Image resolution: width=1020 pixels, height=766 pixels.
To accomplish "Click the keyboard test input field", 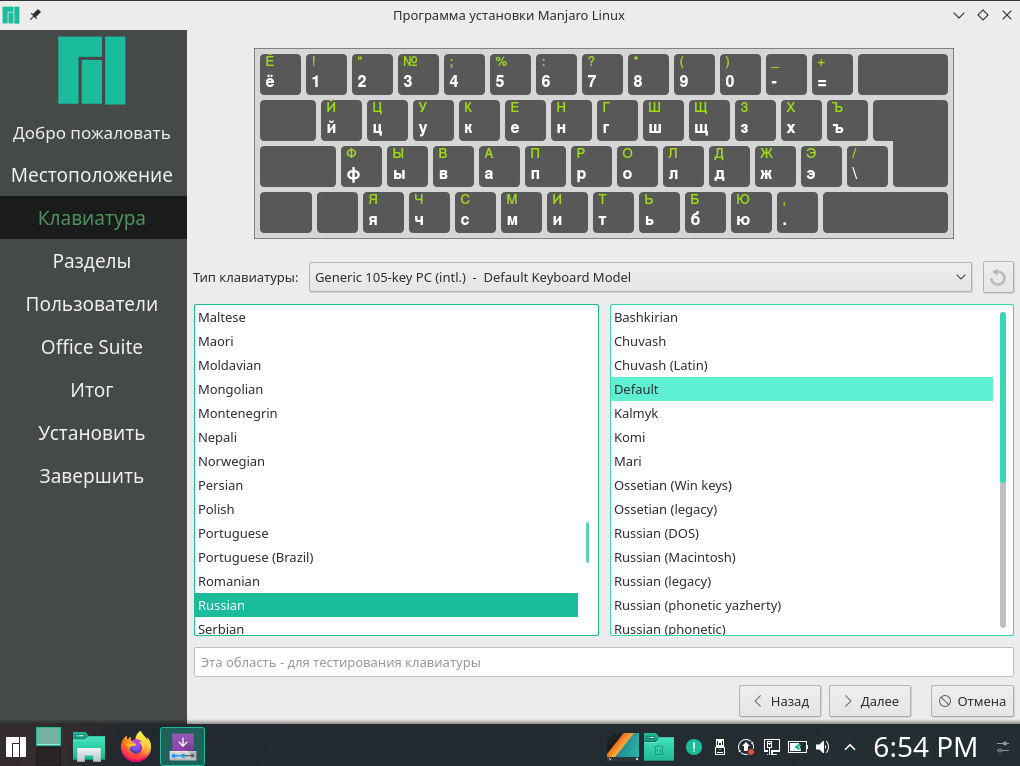I will pos(604,663).
